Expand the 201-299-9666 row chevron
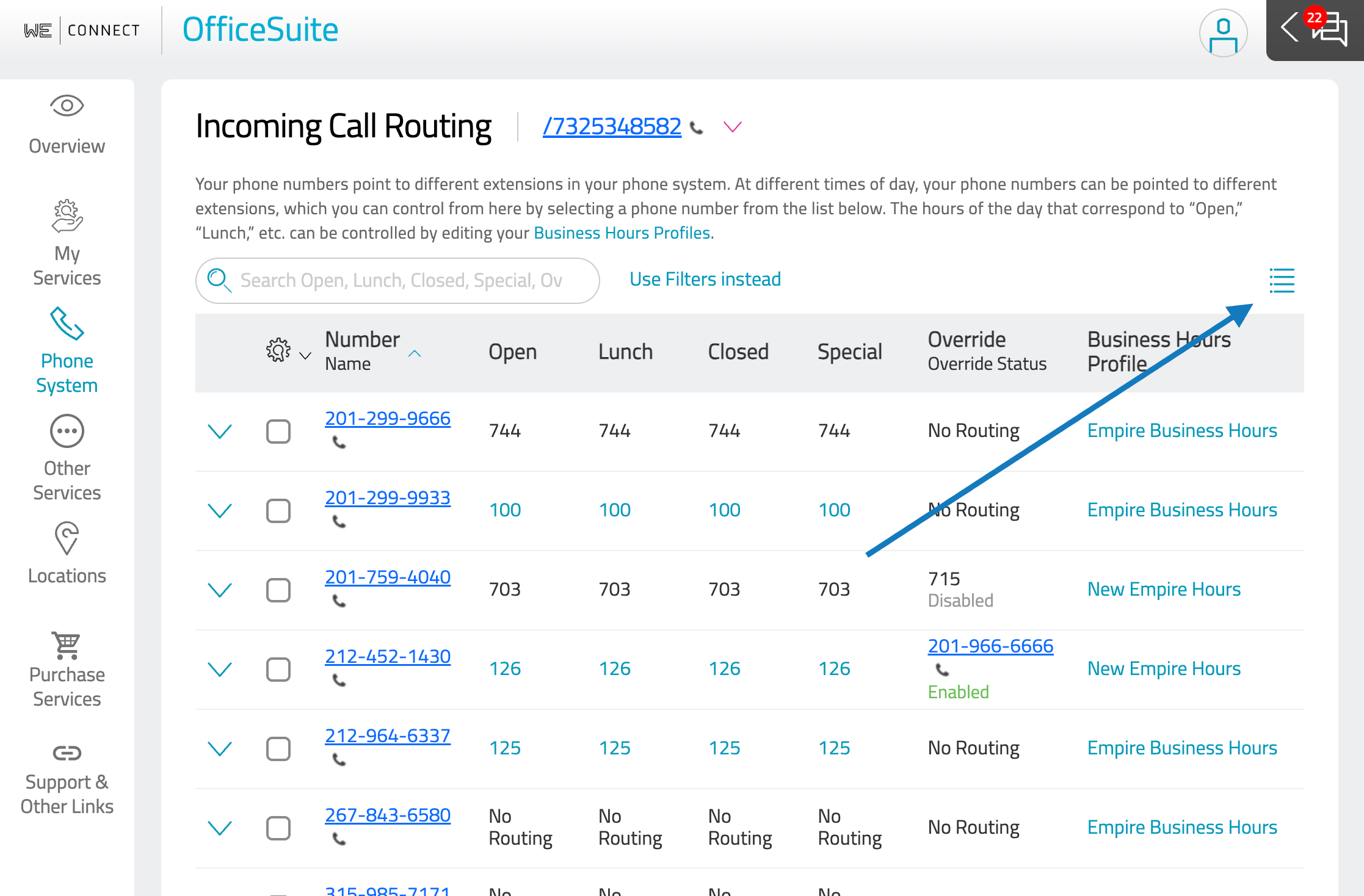Image resolution: width=1364 pixels, height=896 pixels. [x=220, y=432]
